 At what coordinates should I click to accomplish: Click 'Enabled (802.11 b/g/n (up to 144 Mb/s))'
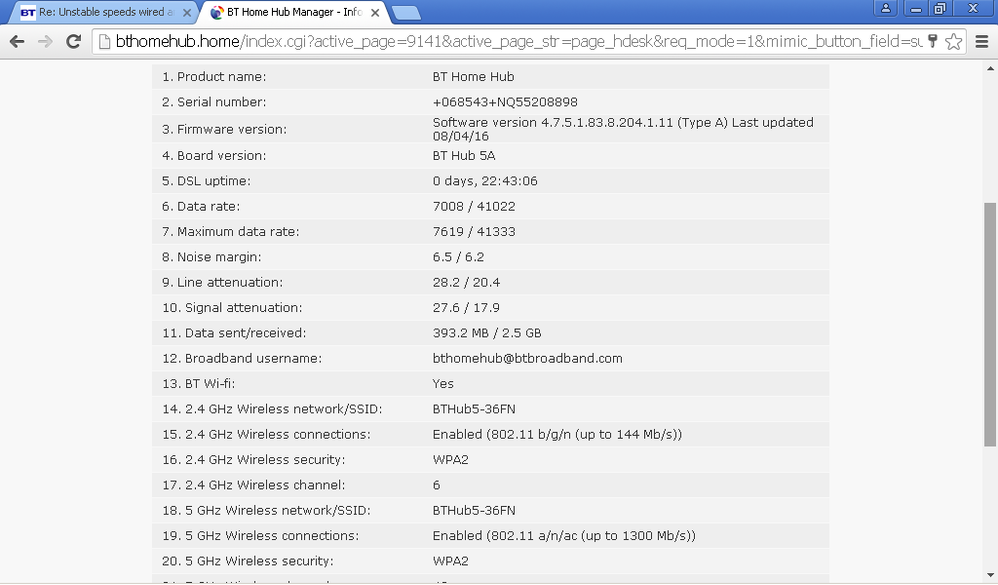[557, 435]
